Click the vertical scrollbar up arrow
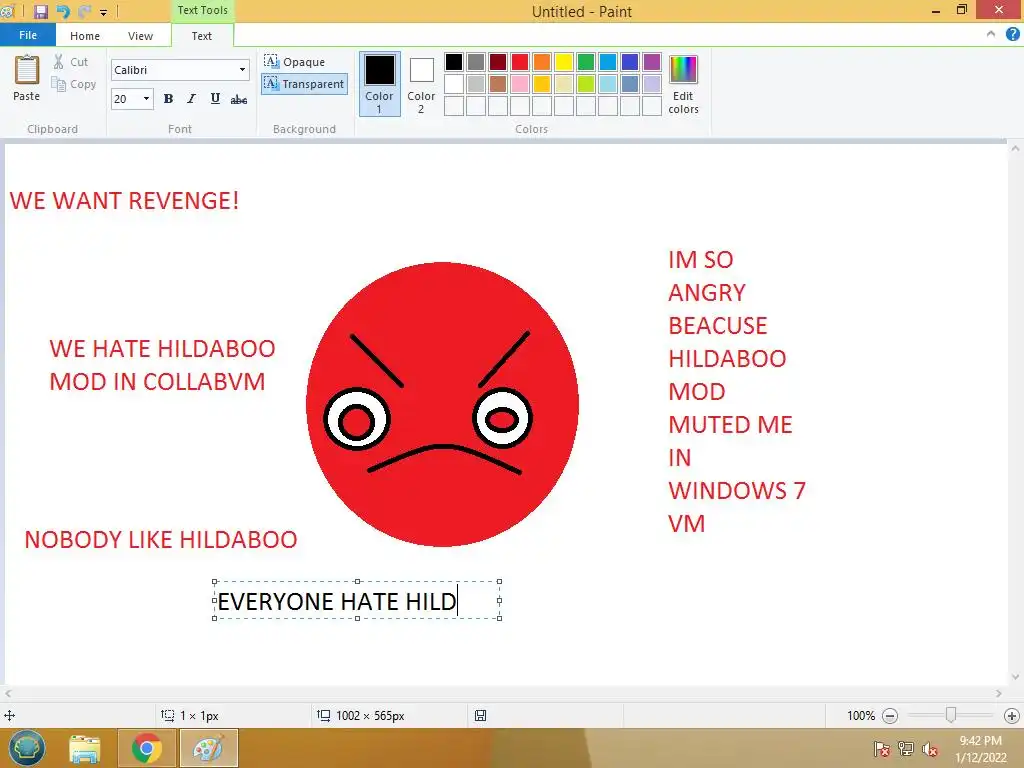Screen dimensions: 1024x768 (x=1015, y=149)
